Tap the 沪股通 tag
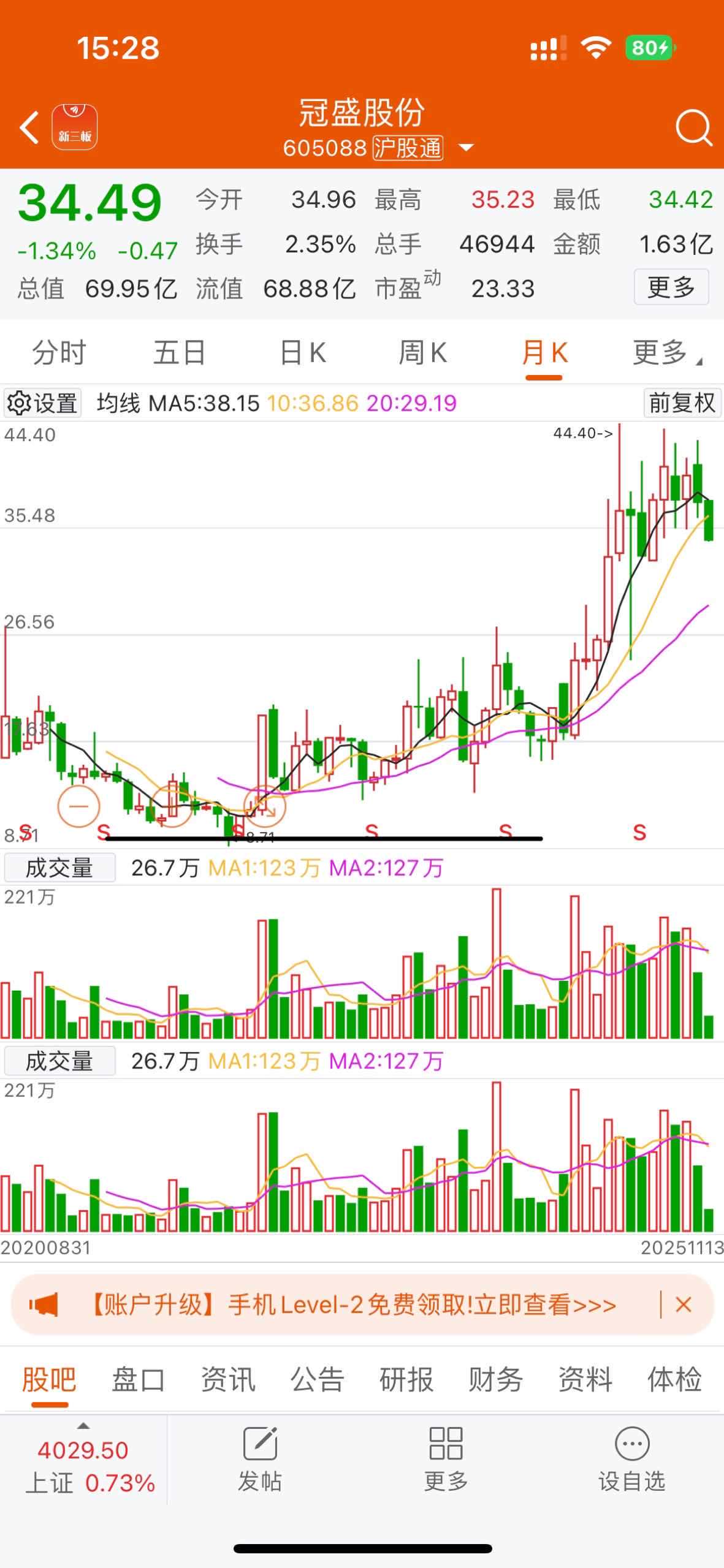 click(x=408, y=148)
